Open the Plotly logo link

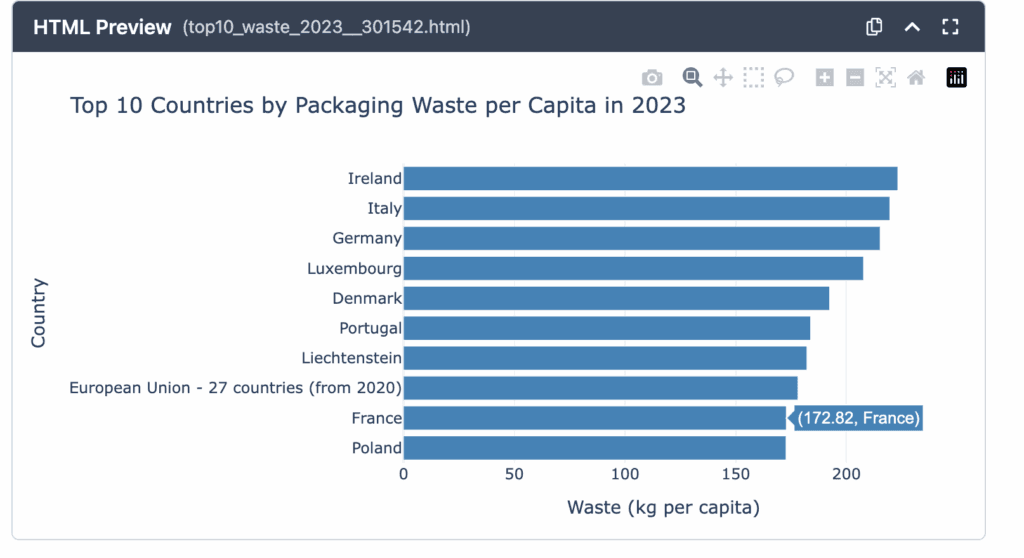coord(956,78)
